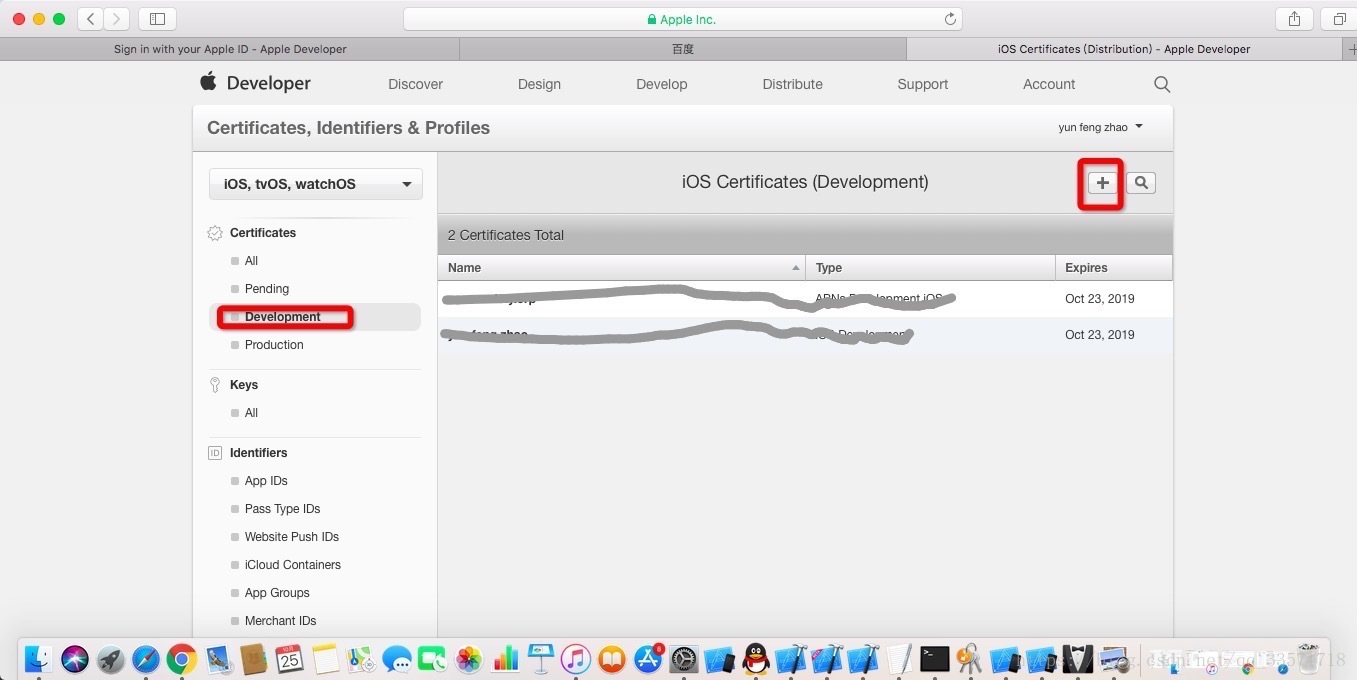Open Merchant IDs in sidebar

(x=280, y=621)
